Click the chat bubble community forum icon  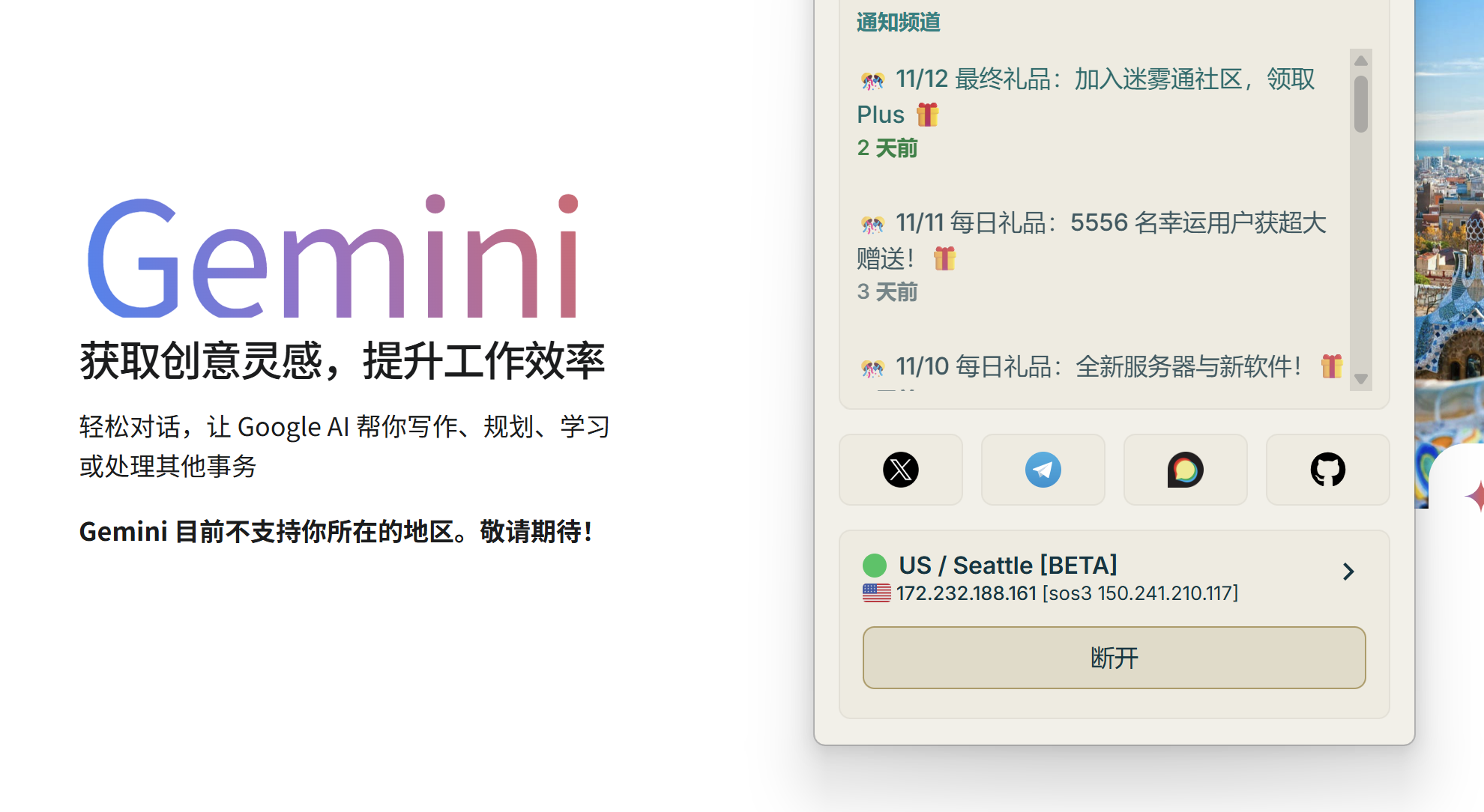click(x=1185, y=470)
